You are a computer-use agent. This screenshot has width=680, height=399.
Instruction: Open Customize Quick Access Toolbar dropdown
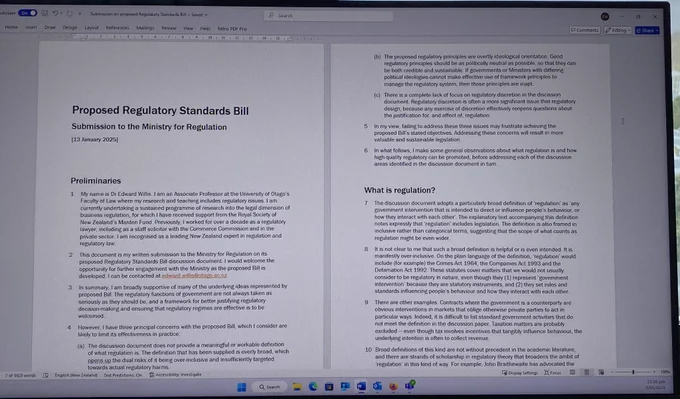click(79, 14)
